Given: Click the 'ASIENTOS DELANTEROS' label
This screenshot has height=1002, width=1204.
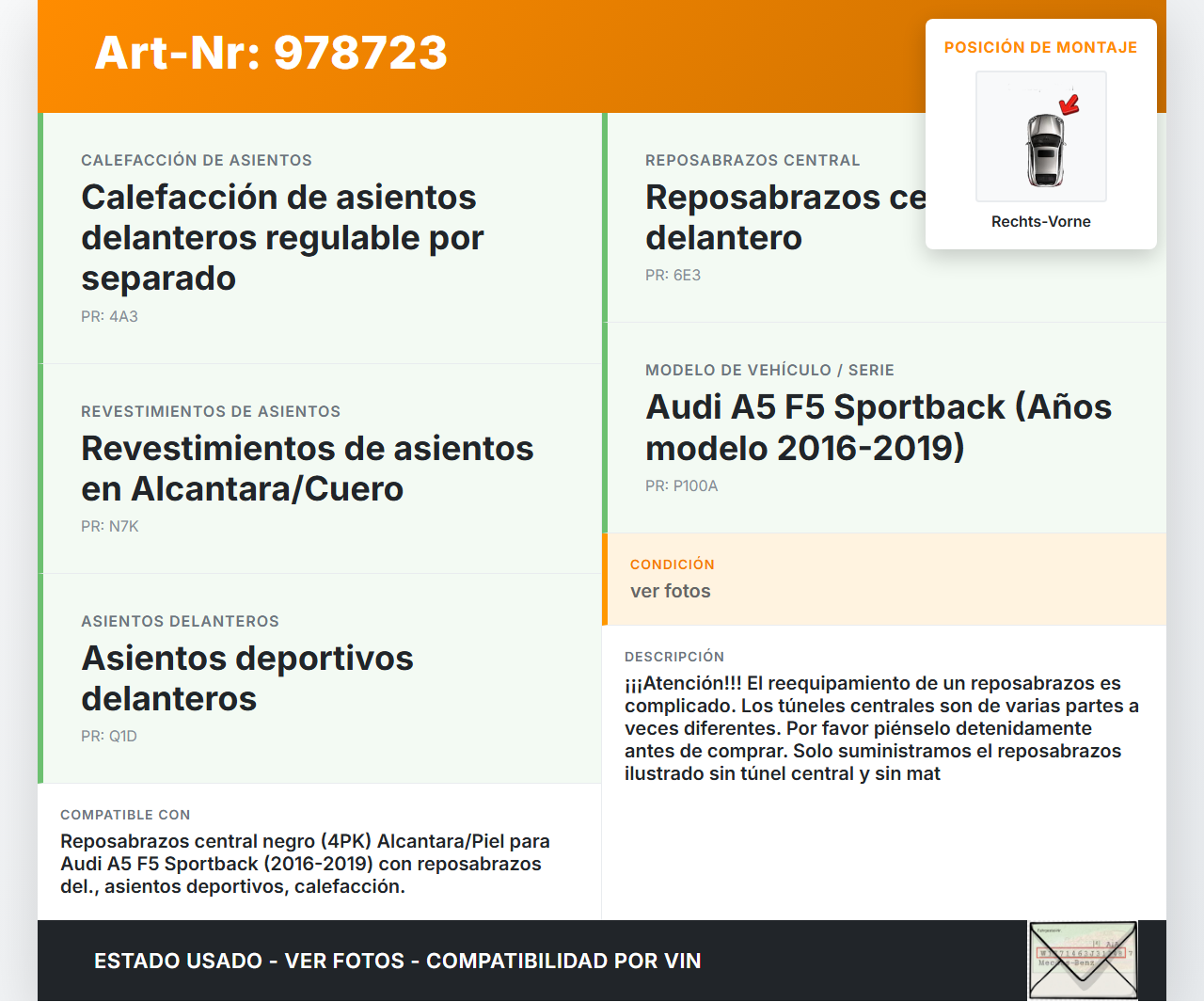Looking at the screenshot, I should tap(180, 622).
